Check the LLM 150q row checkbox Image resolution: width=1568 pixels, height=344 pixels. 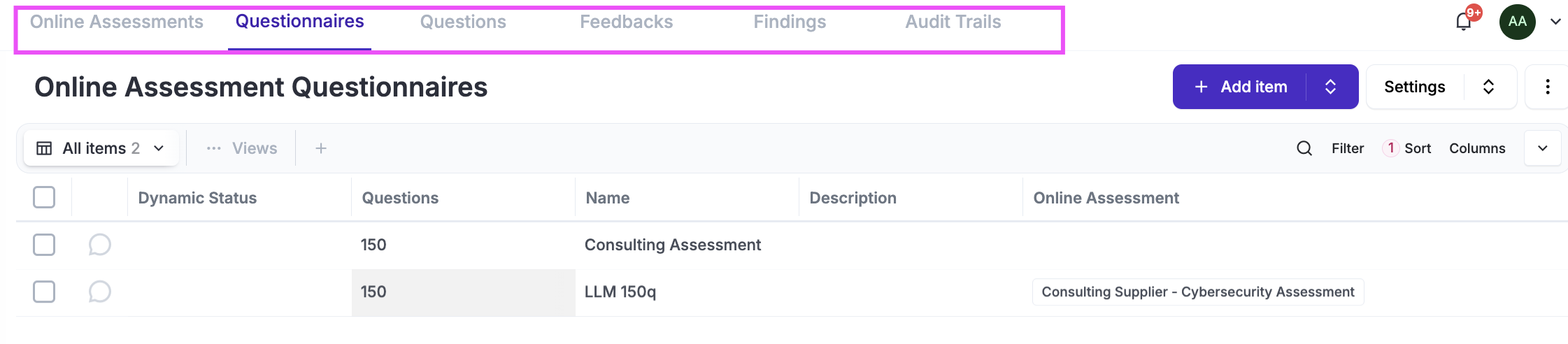44,292
